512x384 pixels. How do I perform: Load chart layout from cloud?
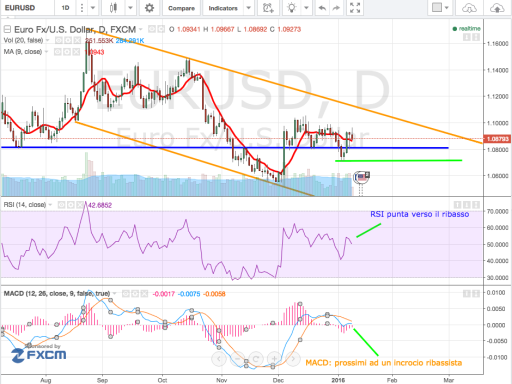469,8
